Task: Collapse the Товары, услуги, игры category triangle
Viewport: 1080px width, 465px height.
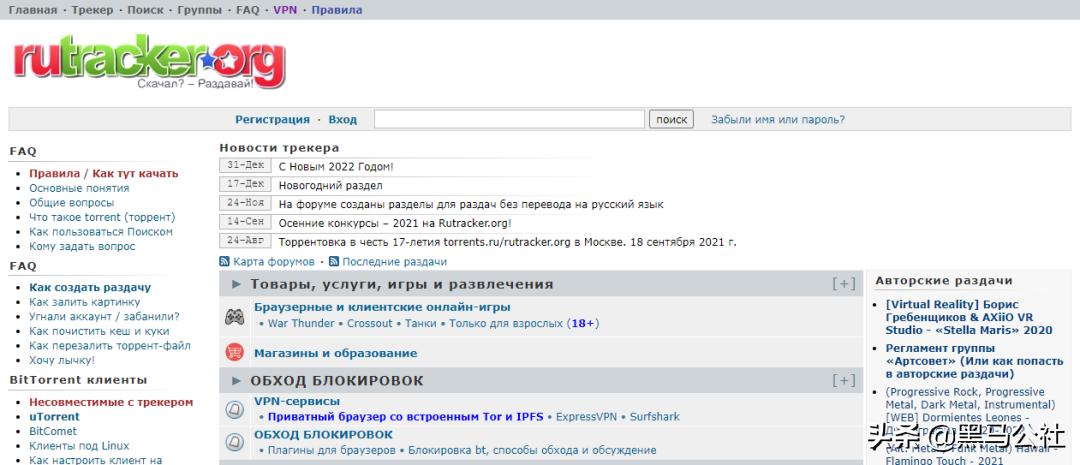Action: (236, 284)
